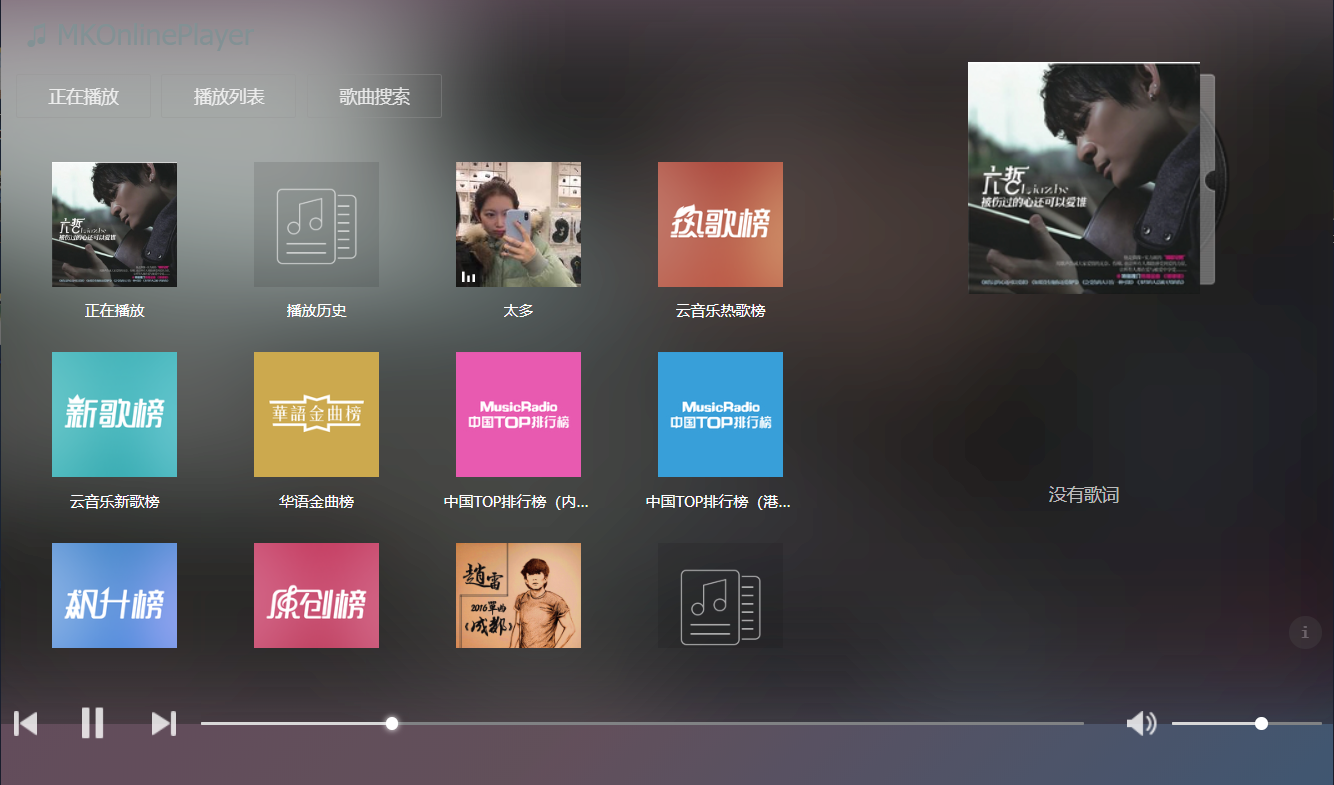Viewport: 1334px width, 785px height.
Task: Open the 歌曲搜索 tab
Action: click(375, 96)
